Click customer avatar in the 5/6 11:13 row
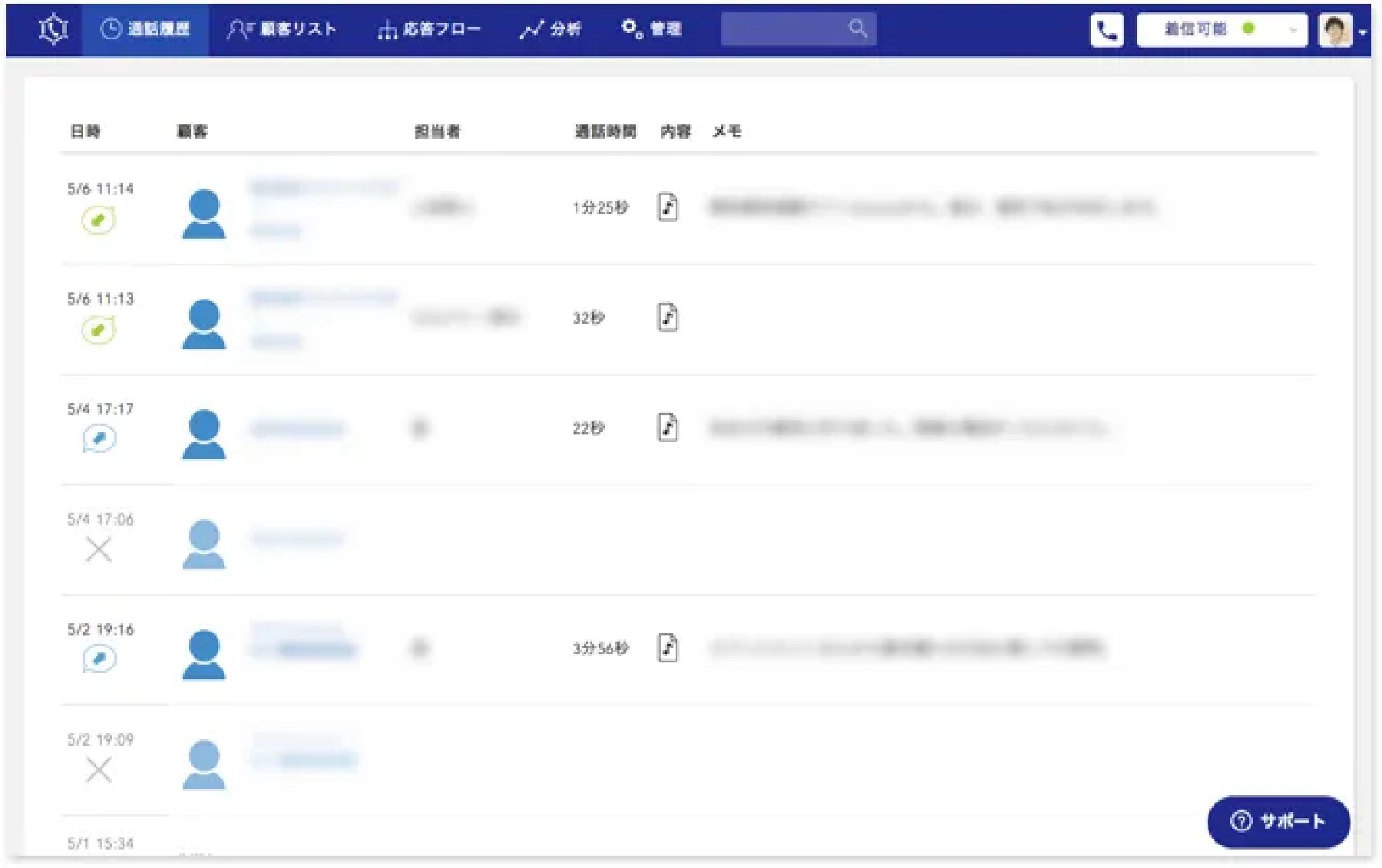This screenshot has height=868, width=1382. point(203,324)
